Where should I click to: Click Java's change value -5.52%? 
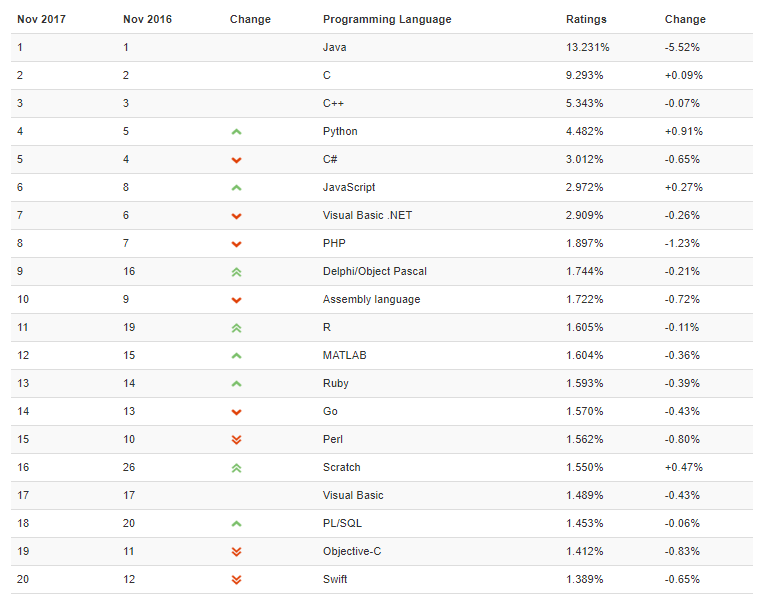(682, 47)
